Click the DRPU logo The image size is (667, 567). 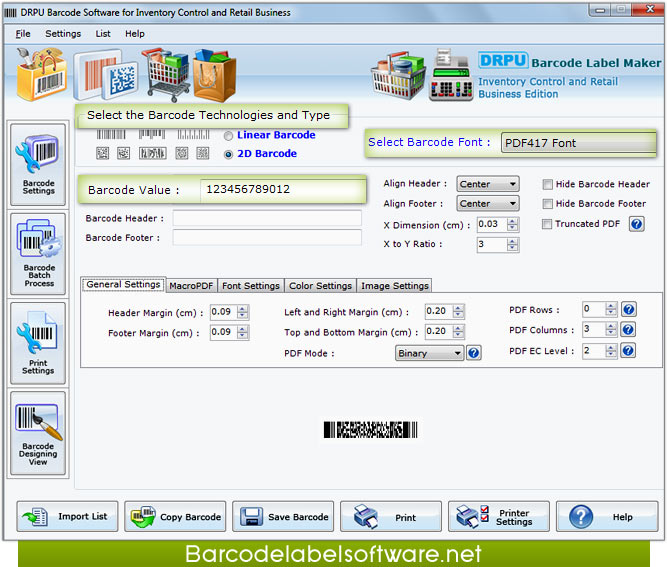pyautogui.click(x=503, y=60)
